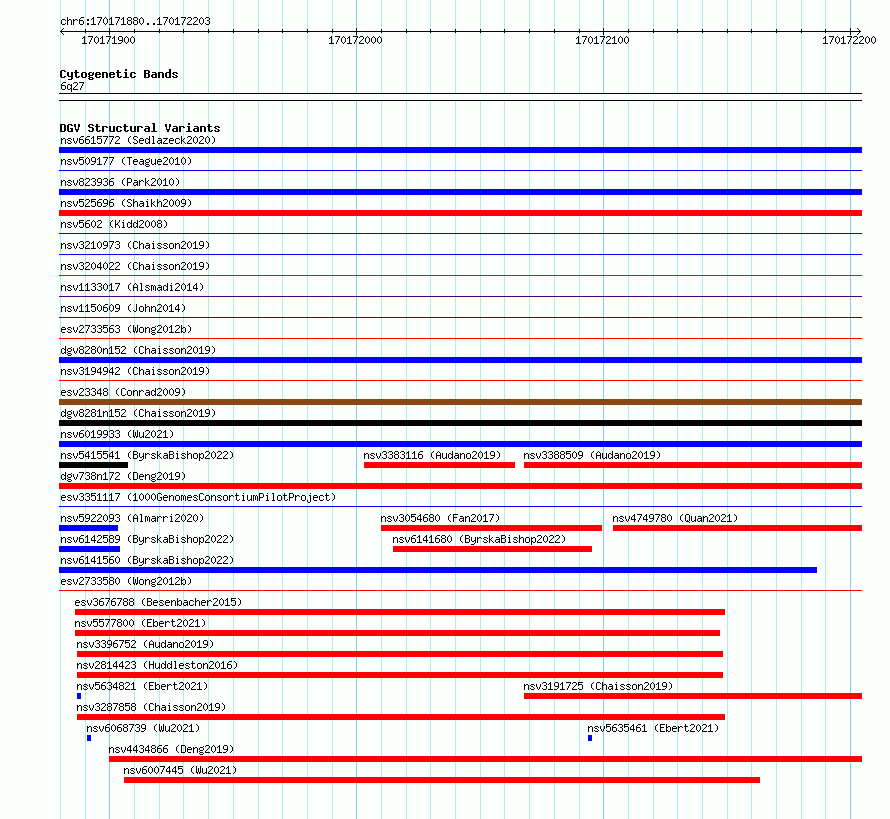Viewport: 890px width, 819px height.
Task: Open esv3351117 1000GenomesConsortiumPilotProject entry
Action: click(198, 497)
